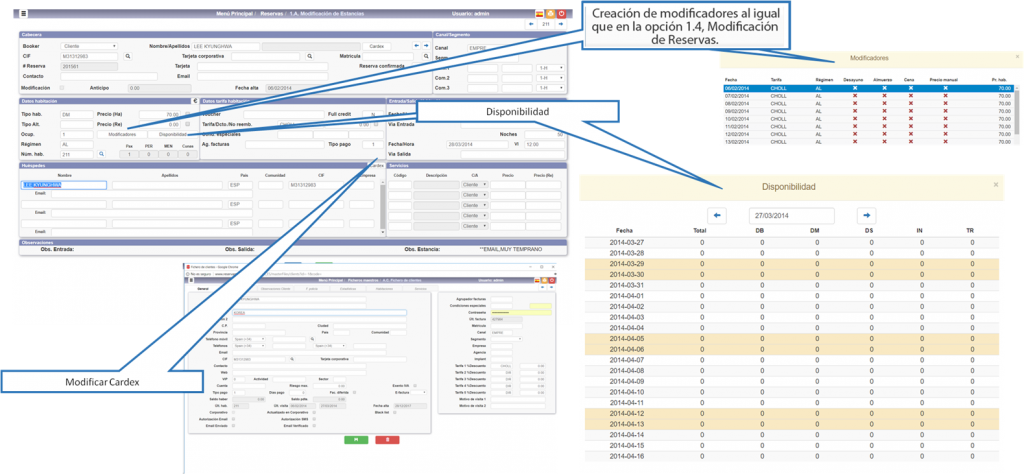Click the green save button in client form
Viewport: 1024px width, 474px height.
tap(354, 439)
